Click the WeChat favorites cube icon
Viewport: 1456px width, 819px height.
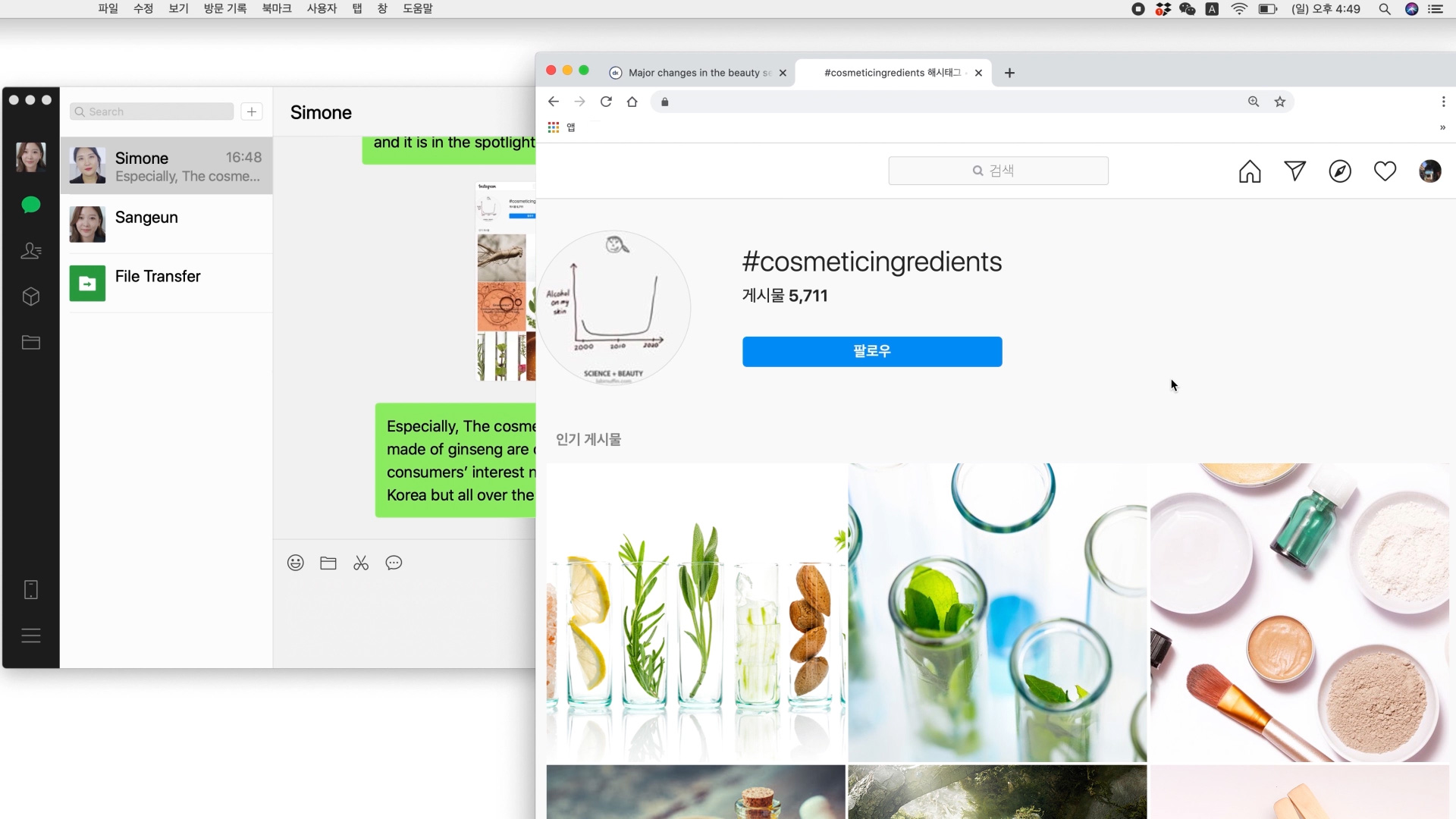[31, 297]
